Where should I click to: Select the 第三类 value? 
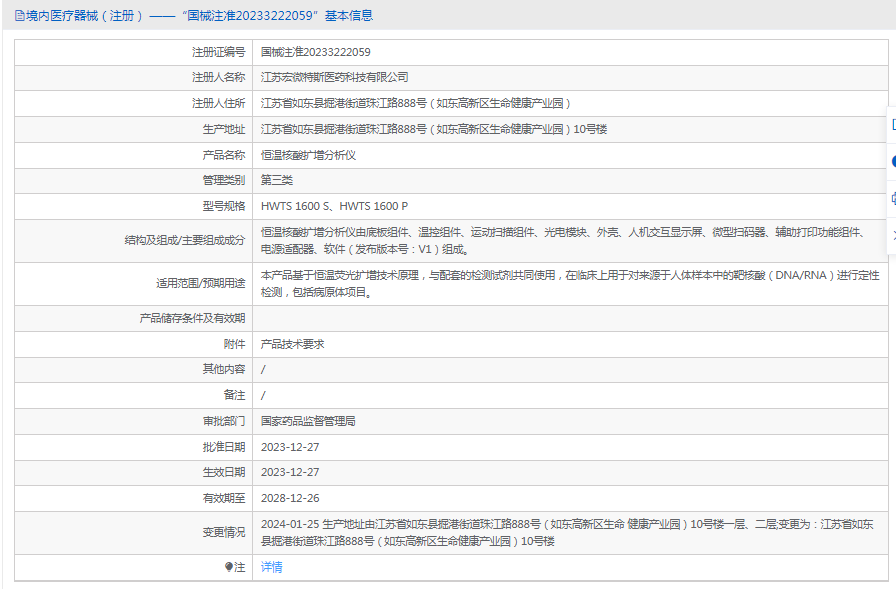point(277,181)
